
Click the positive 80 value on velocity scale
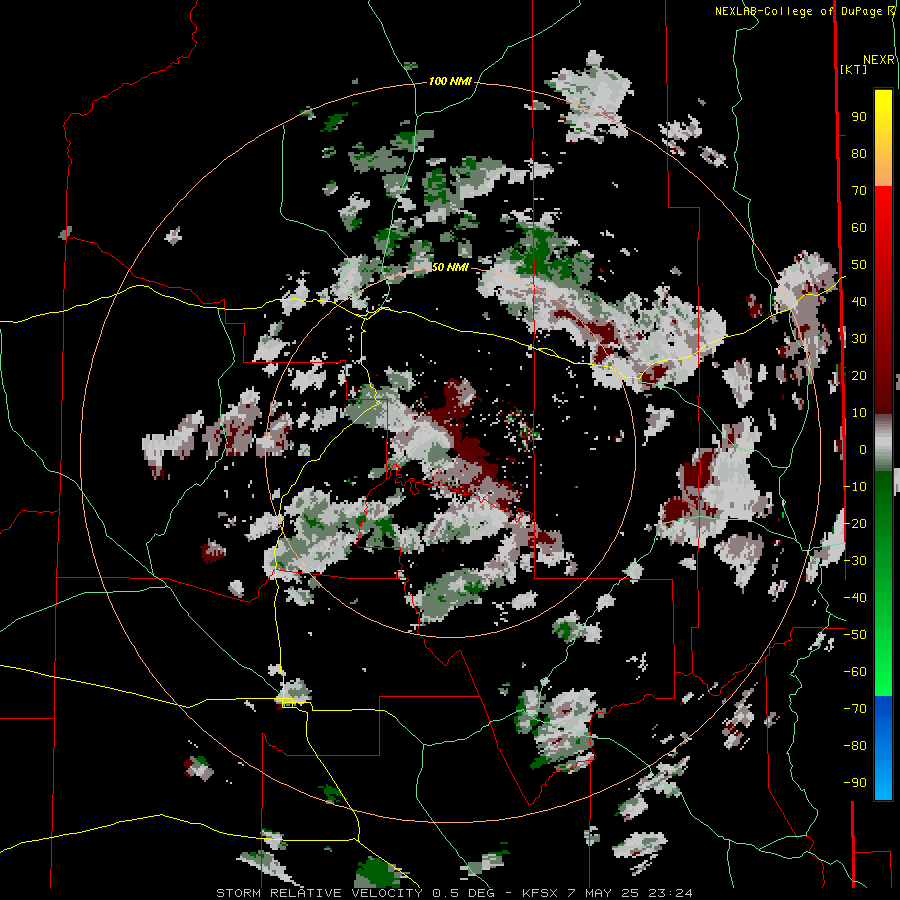[859, 153]
